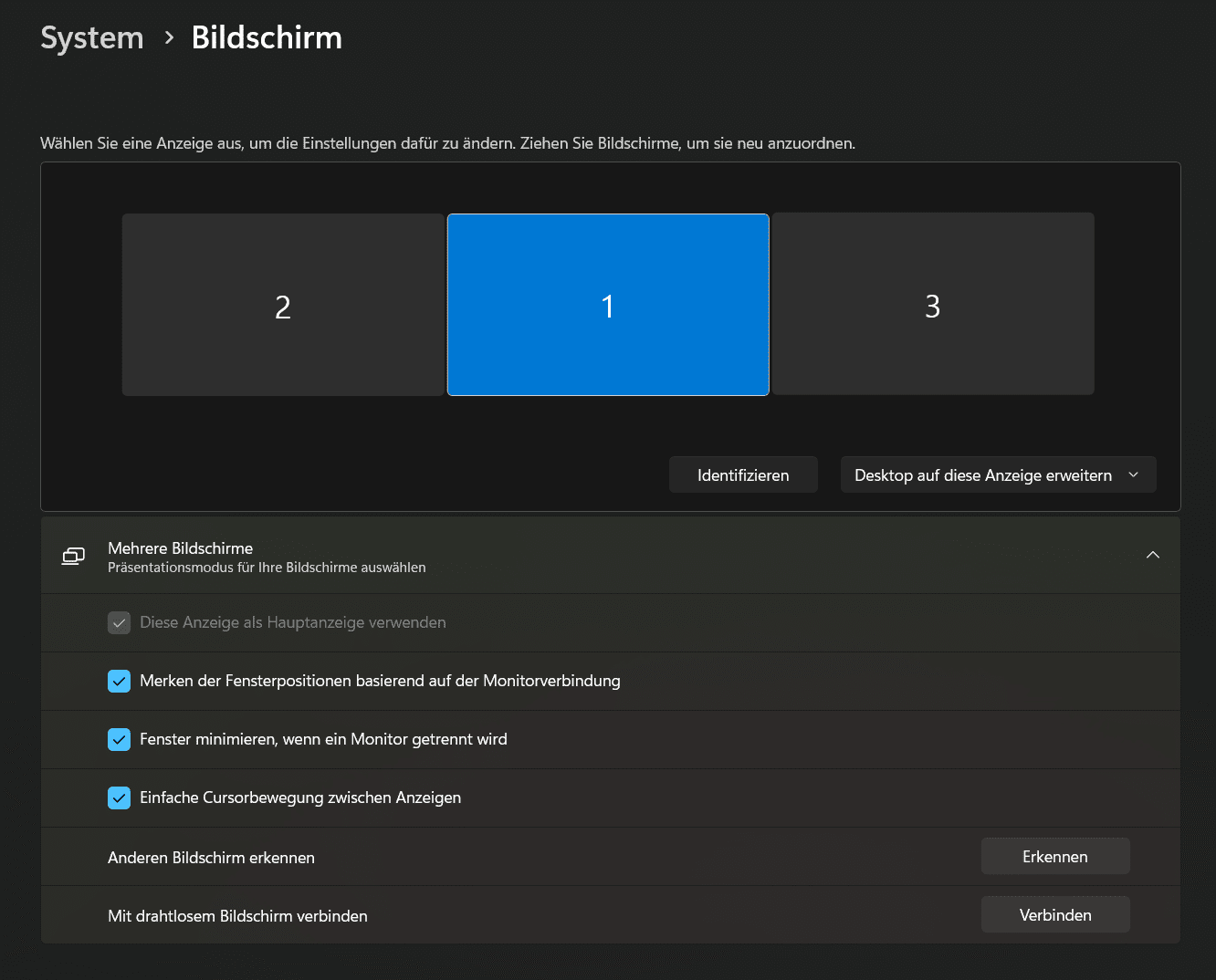Click the Anderen Bildschirm erkennen label
The width and height of the screenshot is (1216, 980).
[x=211, y=858]
